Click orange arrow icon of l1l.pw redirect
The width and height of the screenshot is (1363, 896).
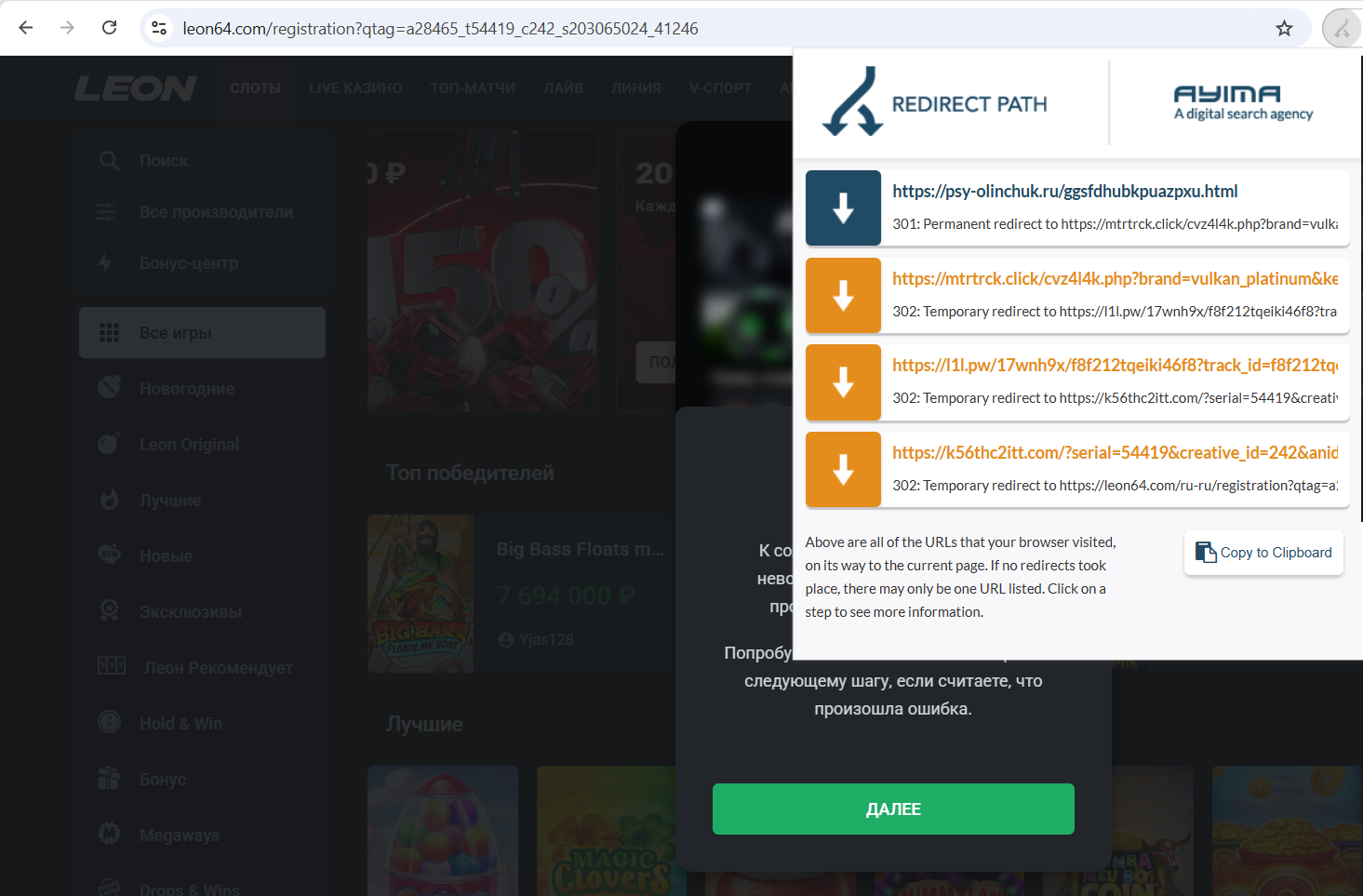tap(843, 381)
